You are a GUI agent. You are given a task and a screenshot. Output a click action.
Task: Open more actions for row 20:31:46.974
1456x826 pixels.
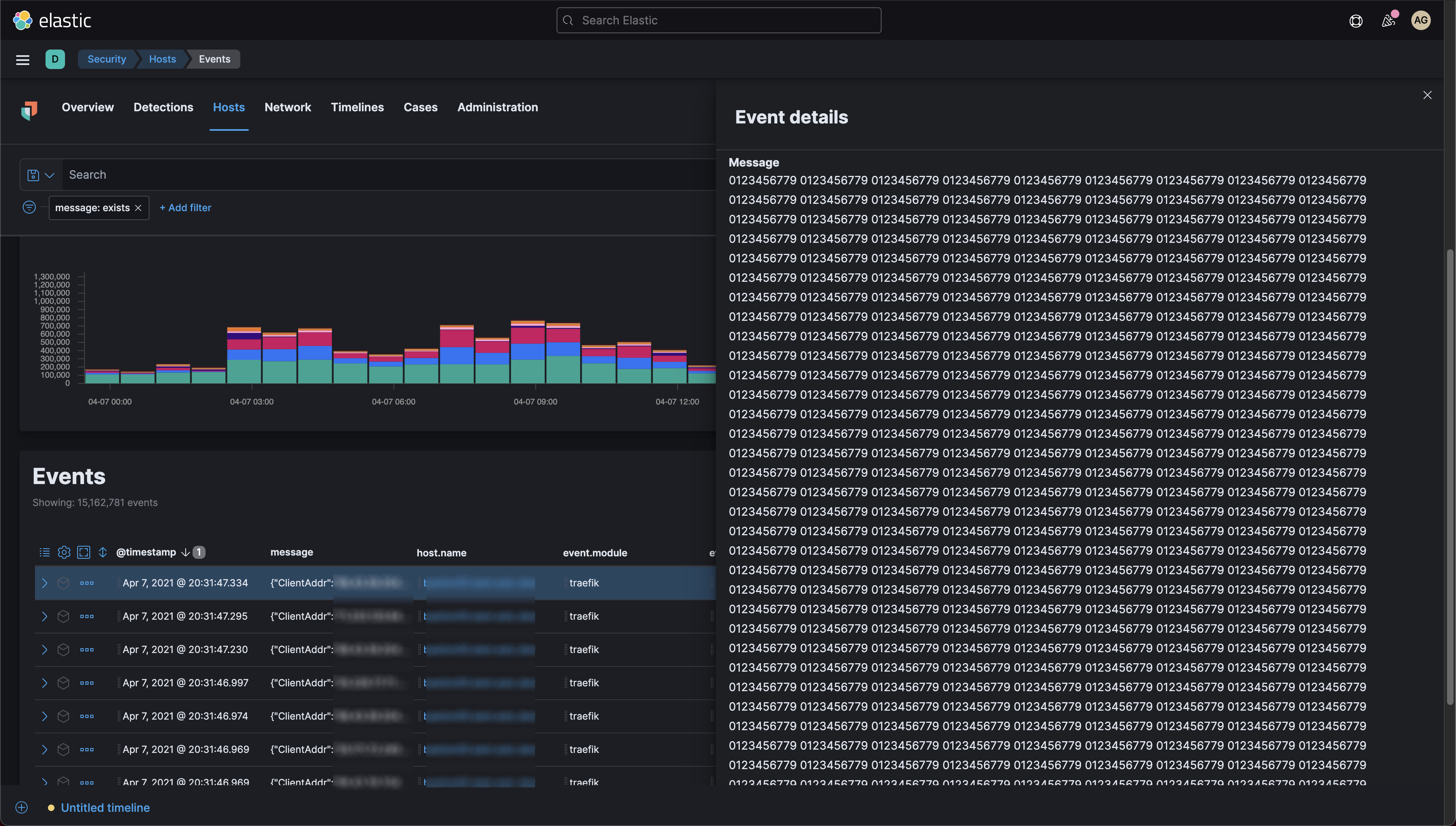point(87,716)
